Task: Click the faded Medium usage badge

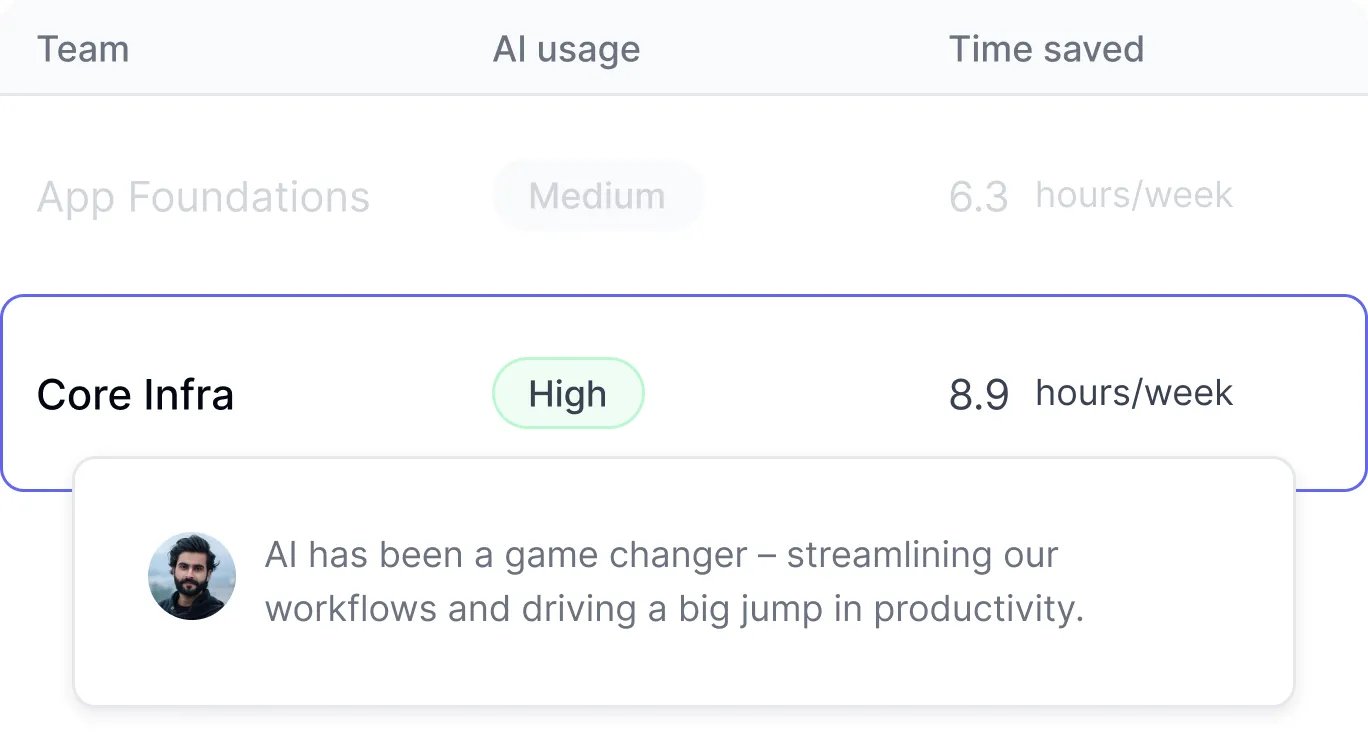Action: 597,196
